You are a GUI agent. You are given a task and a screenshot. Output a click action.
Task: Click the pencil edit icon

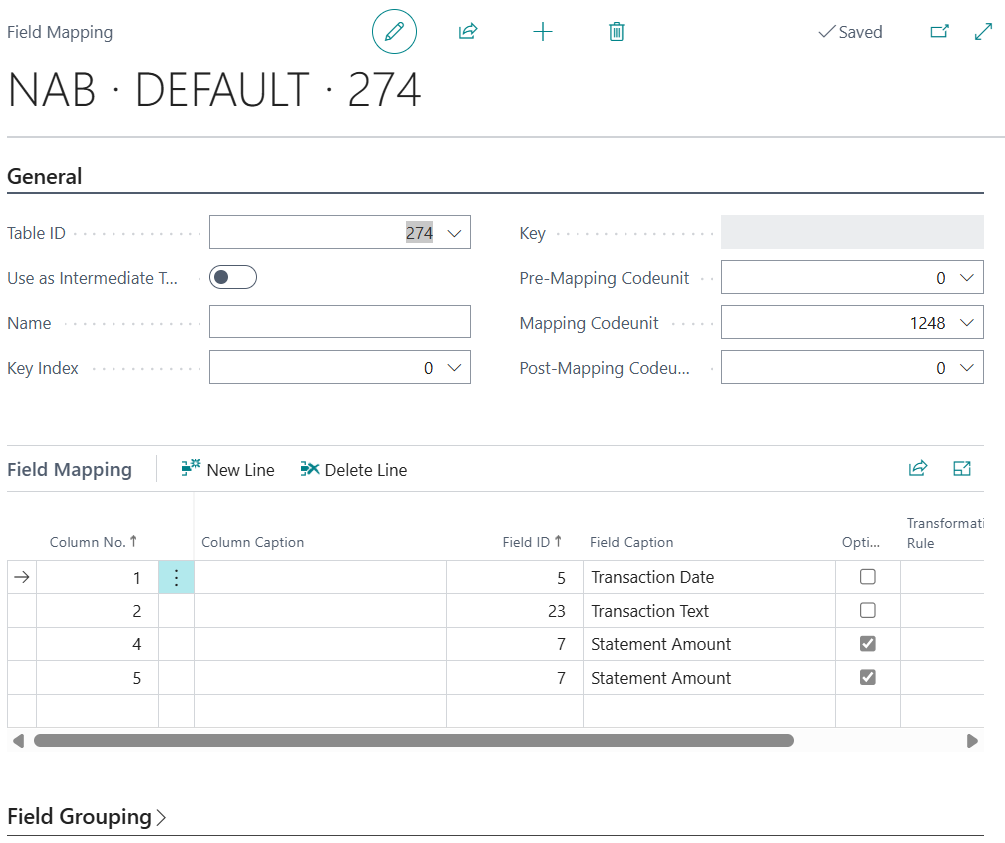[x=394, y=32]
